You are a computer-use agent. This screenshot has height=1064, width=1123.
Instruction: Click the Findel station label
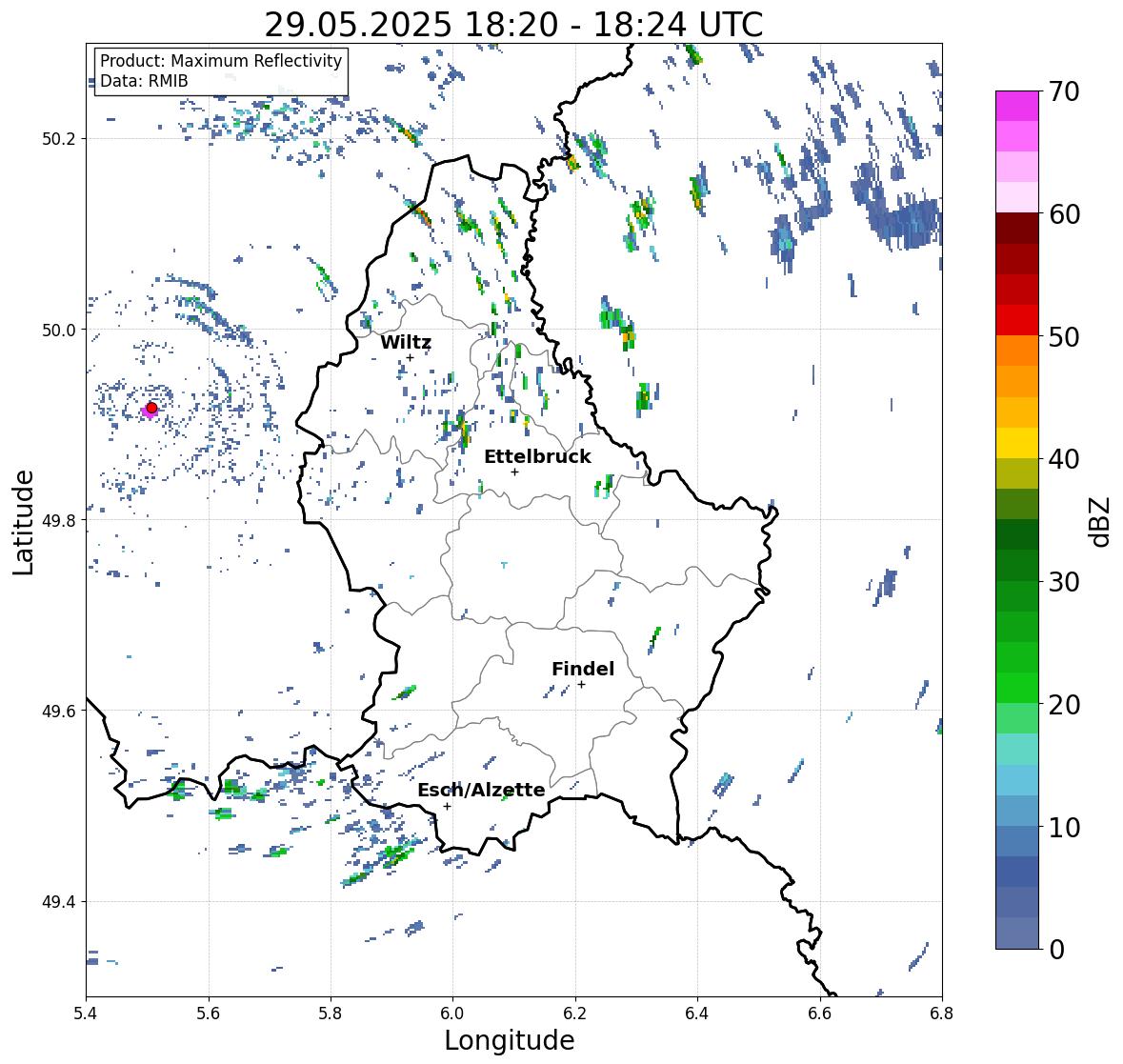583,669
